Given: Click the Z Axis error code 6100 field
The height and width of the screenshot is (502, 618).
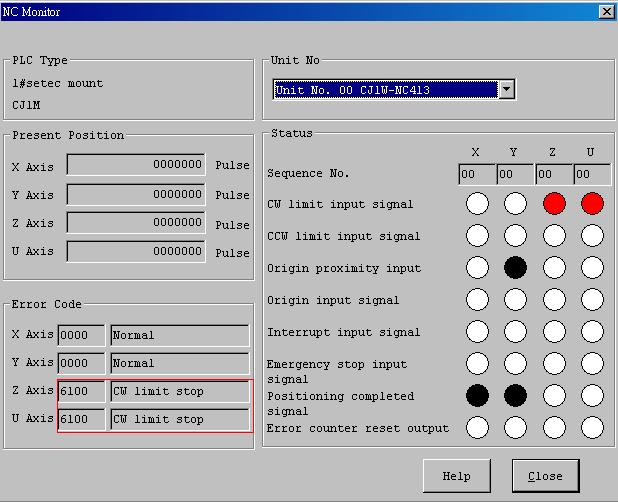Looking at the screenshot, I should pyautogui.click(x=81, y=391).
